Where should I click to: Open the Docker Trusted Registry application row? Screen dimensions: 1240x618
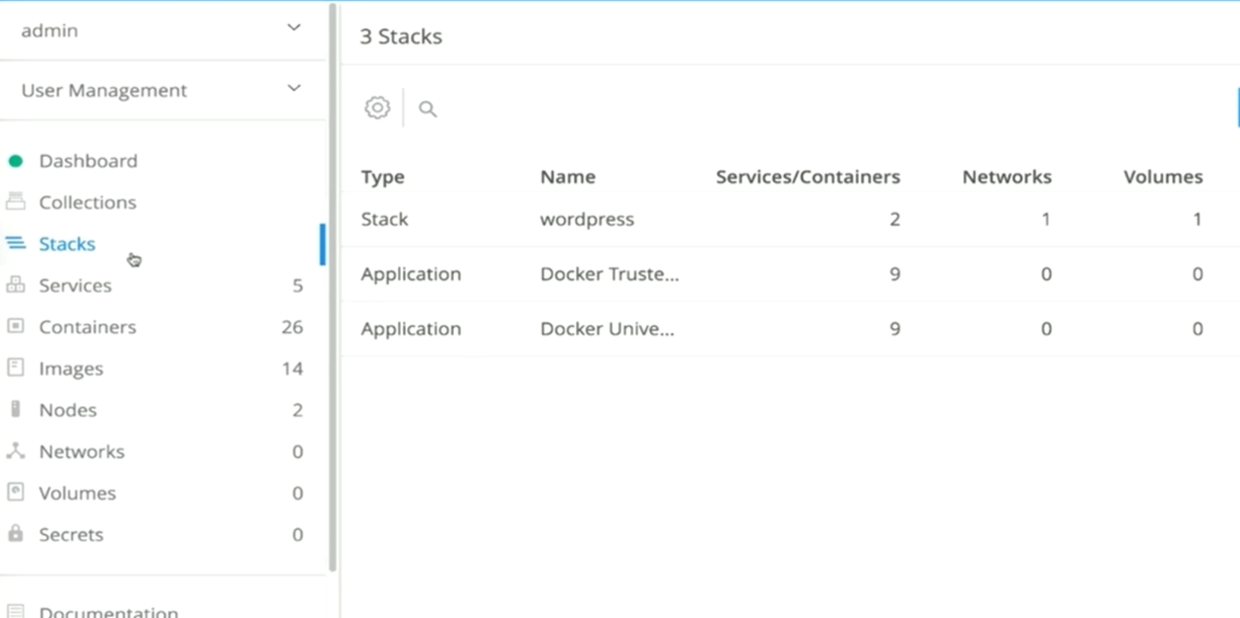pyautogui.click(x=609, y=274)
